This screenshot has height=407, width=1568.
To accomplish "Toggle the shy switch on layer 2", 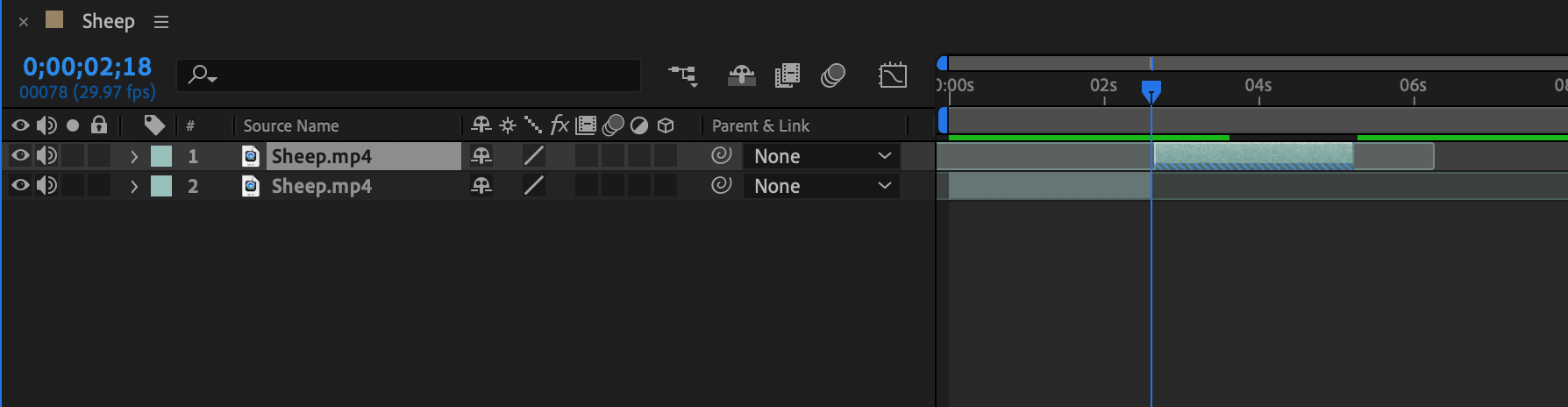I will click(x=481, y=186).
